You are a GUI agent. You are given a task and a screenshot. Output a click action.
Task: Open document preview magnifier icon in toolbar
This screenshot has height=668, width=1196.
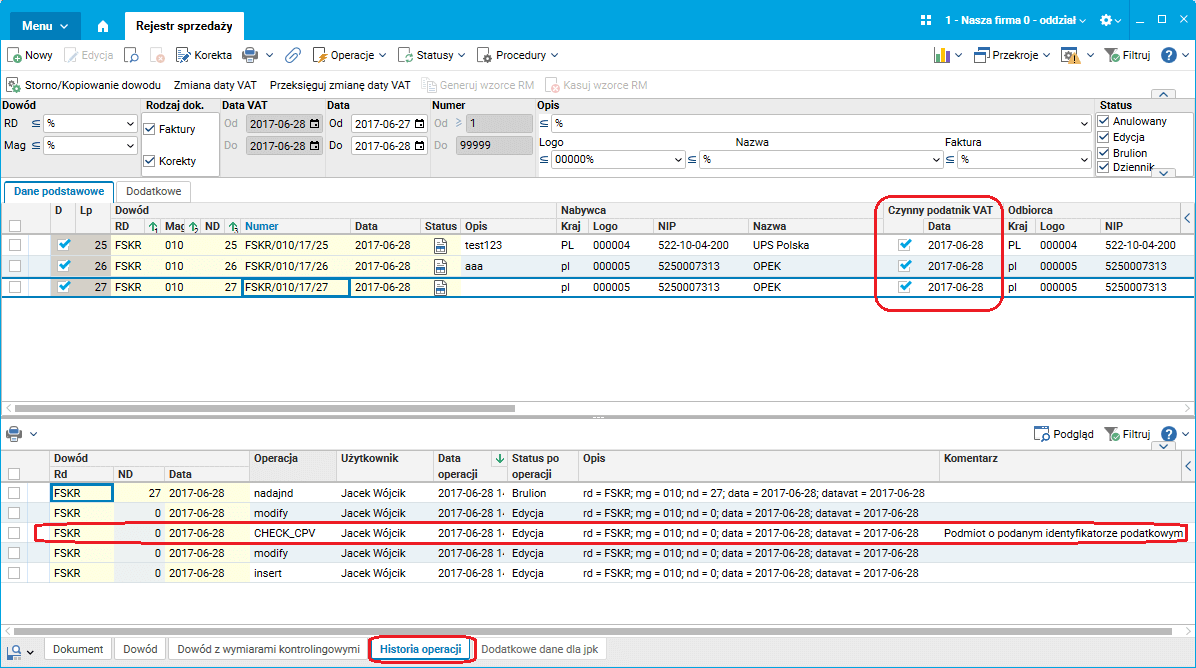[131, 55]
